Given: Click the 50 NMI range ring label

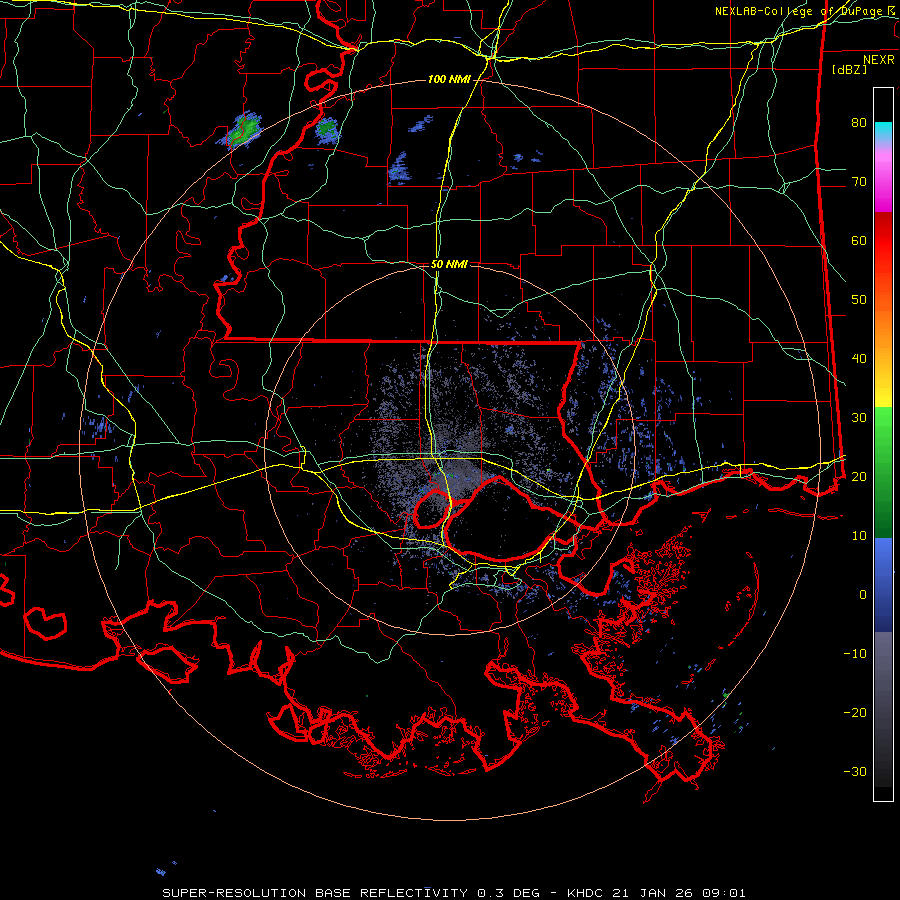Looking at the screenshot, I should point(449,264).
